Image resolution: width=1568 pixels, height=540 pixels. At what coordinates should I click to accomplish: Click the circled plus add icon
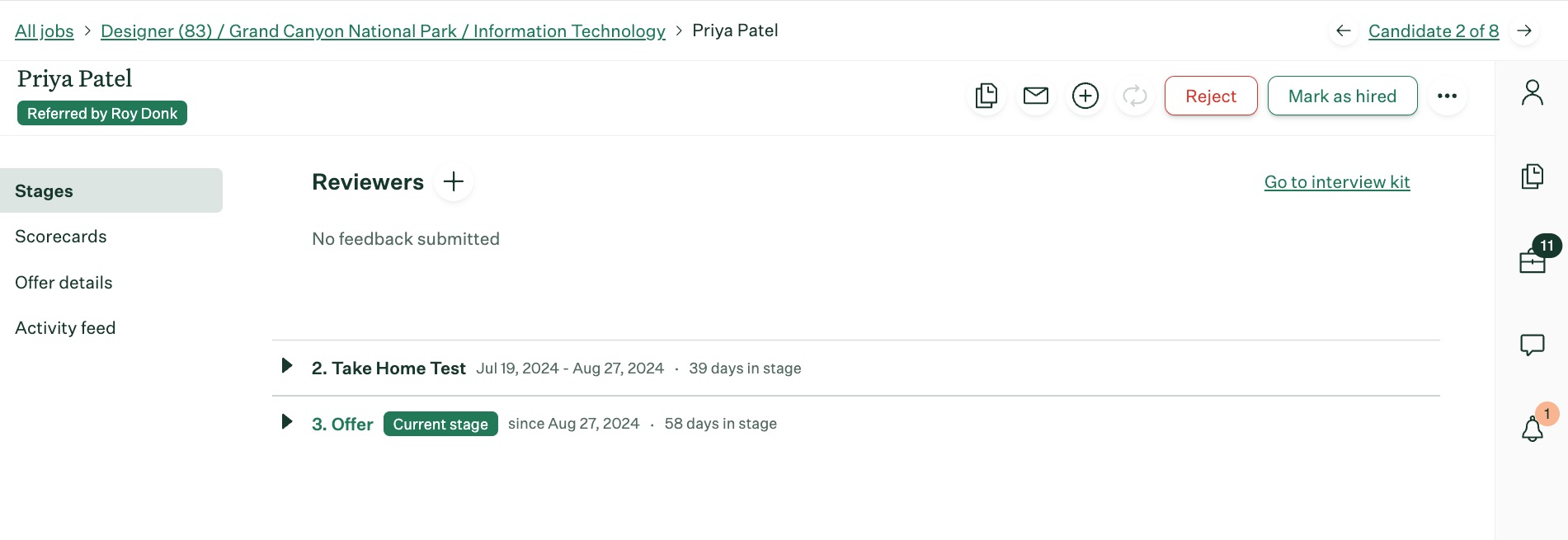point(1085,96)
